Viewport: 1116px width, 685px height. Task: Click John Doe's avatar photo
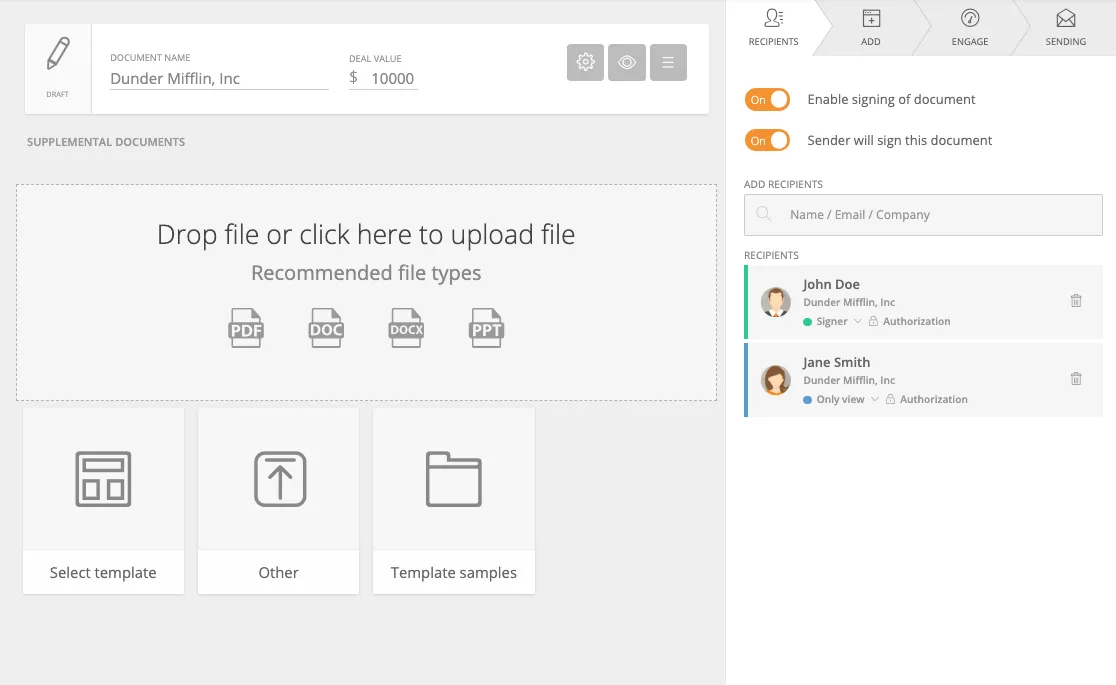[x=776, y=302]
